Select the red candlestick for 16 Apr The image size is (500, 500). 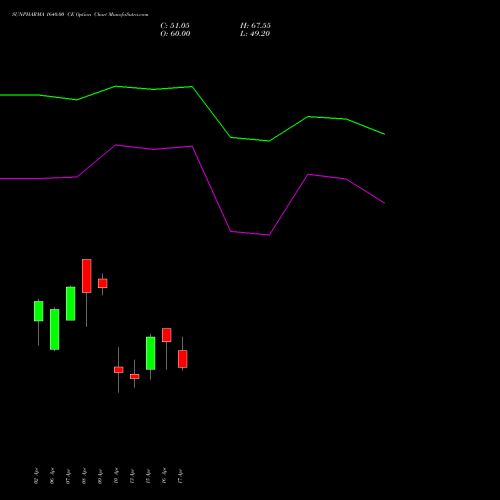(167, 335)
